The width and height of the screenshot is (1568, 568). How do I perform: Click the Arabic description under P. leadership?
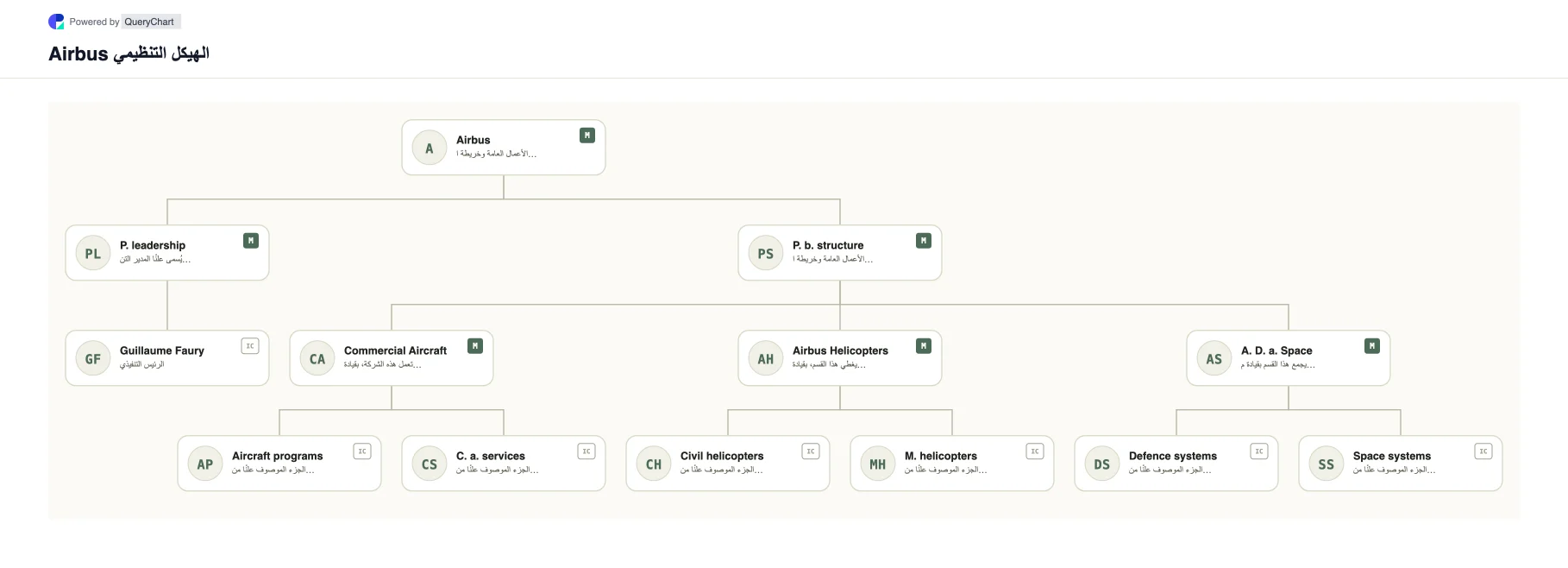coord(155,259)
